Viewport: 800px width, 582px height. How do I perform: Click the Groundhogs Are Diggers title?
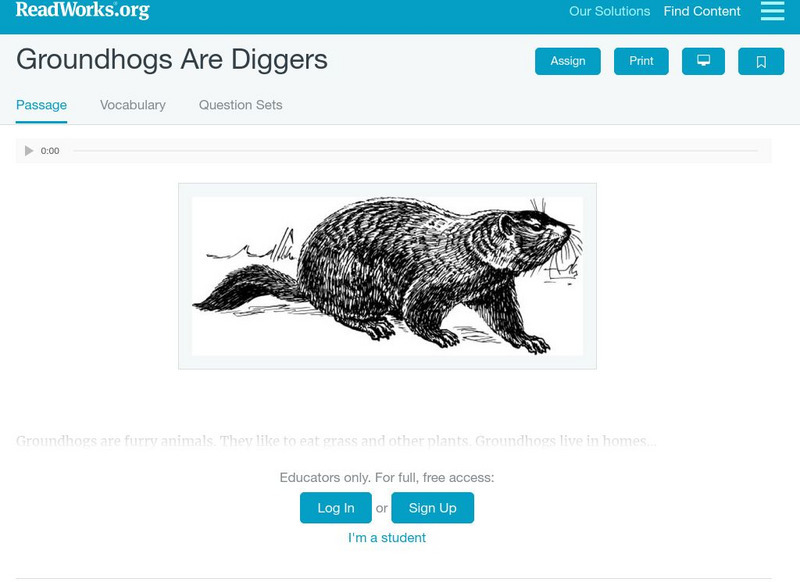[171, 60]
